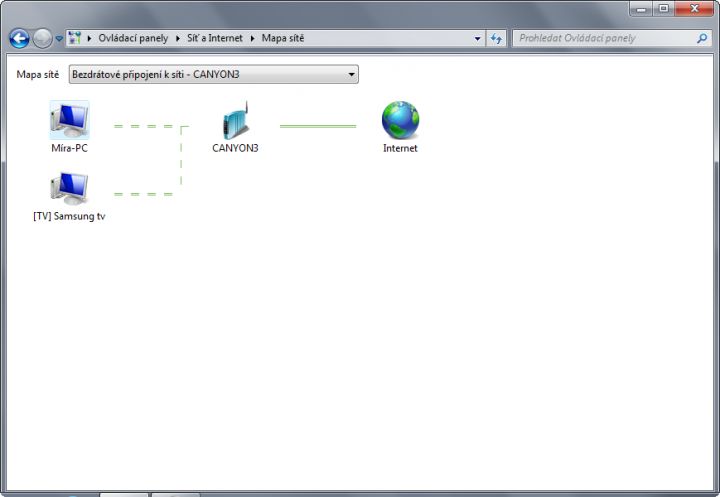
Task: Click the Internet globe icon
Action: point(400,120)
